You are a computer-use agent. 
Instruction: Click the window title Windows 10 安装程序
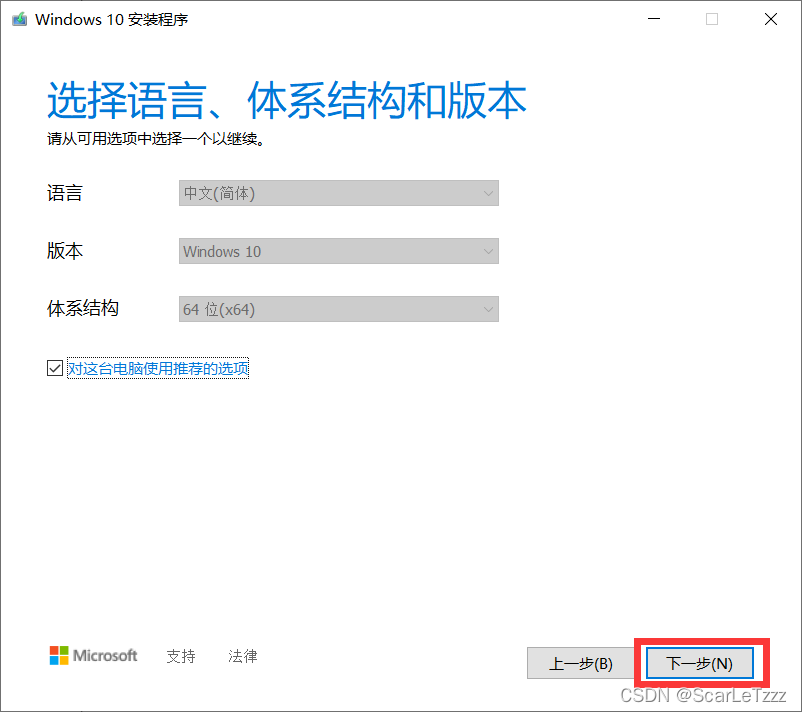tap(112, 19)
